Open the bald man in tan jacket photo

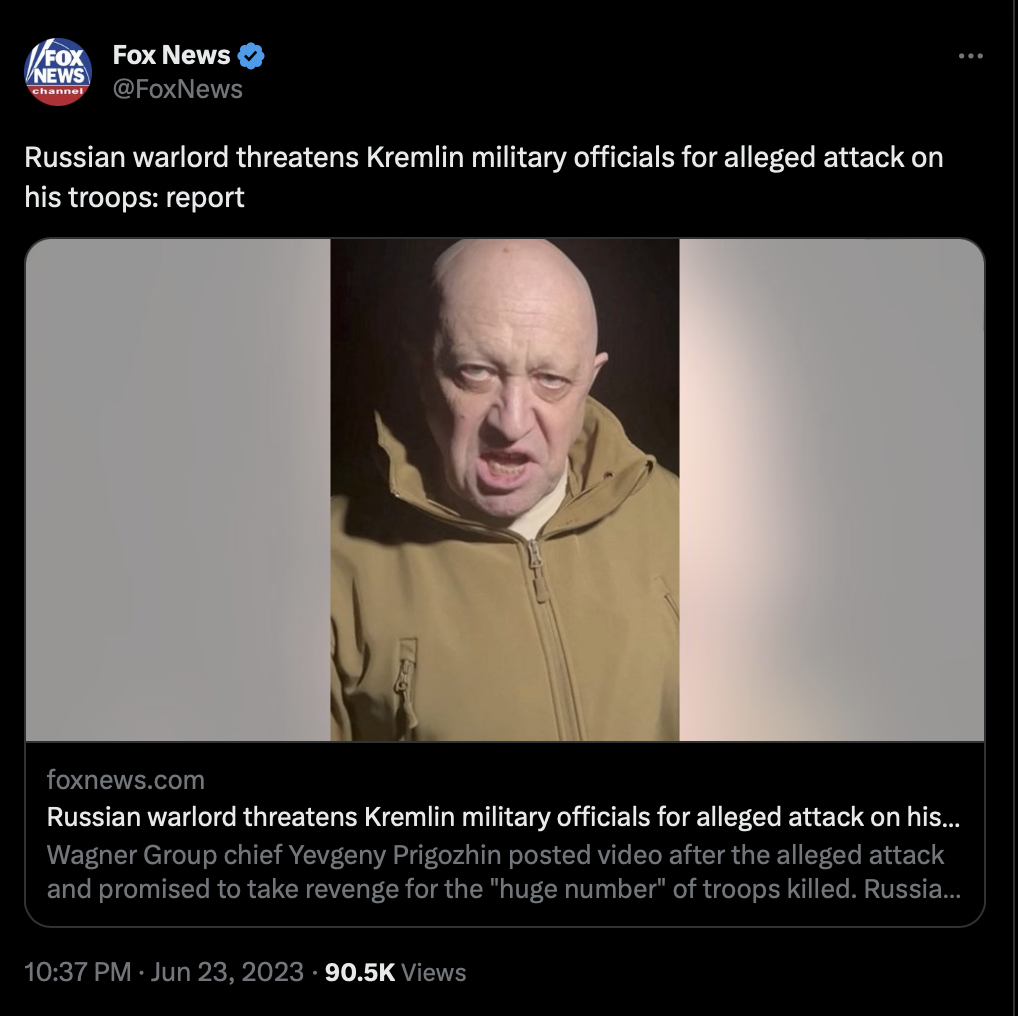pos(504,489)
